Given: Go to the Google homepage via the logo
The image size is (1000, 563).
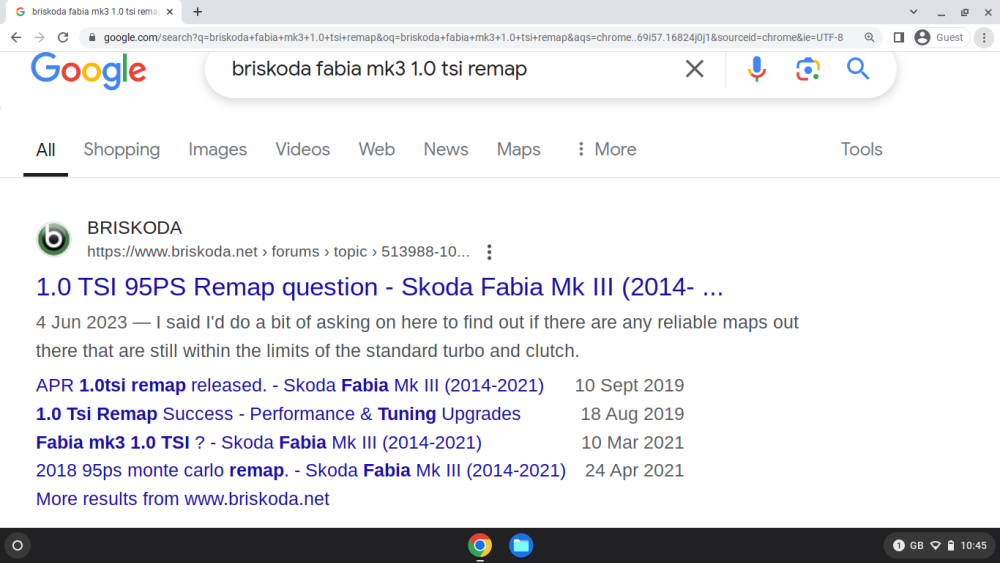Looking at the screenshot, I should point(89,70).
